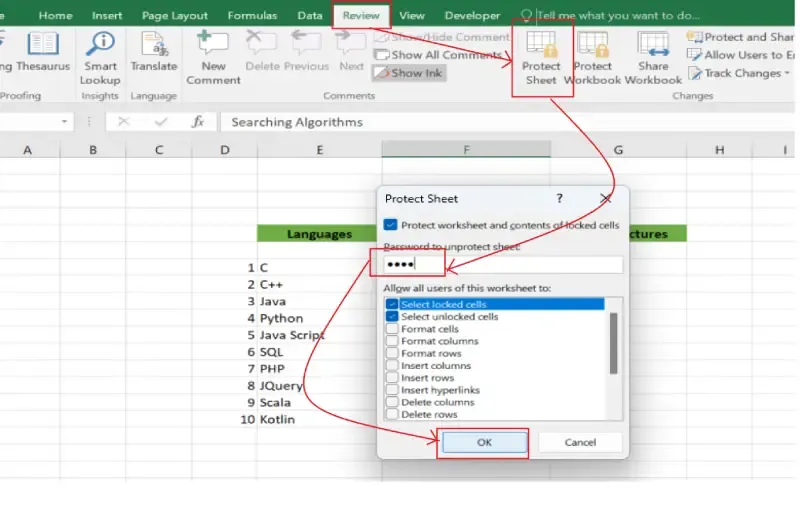Viewport: 800px width, 507px height.
Task: Open the Insert ribbon tab
Action: click(107, 15)
